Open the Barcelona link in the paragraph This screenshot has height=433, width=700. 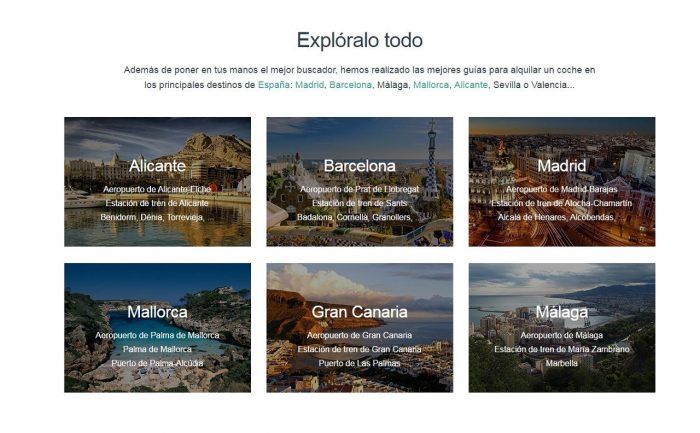(350, 85)
